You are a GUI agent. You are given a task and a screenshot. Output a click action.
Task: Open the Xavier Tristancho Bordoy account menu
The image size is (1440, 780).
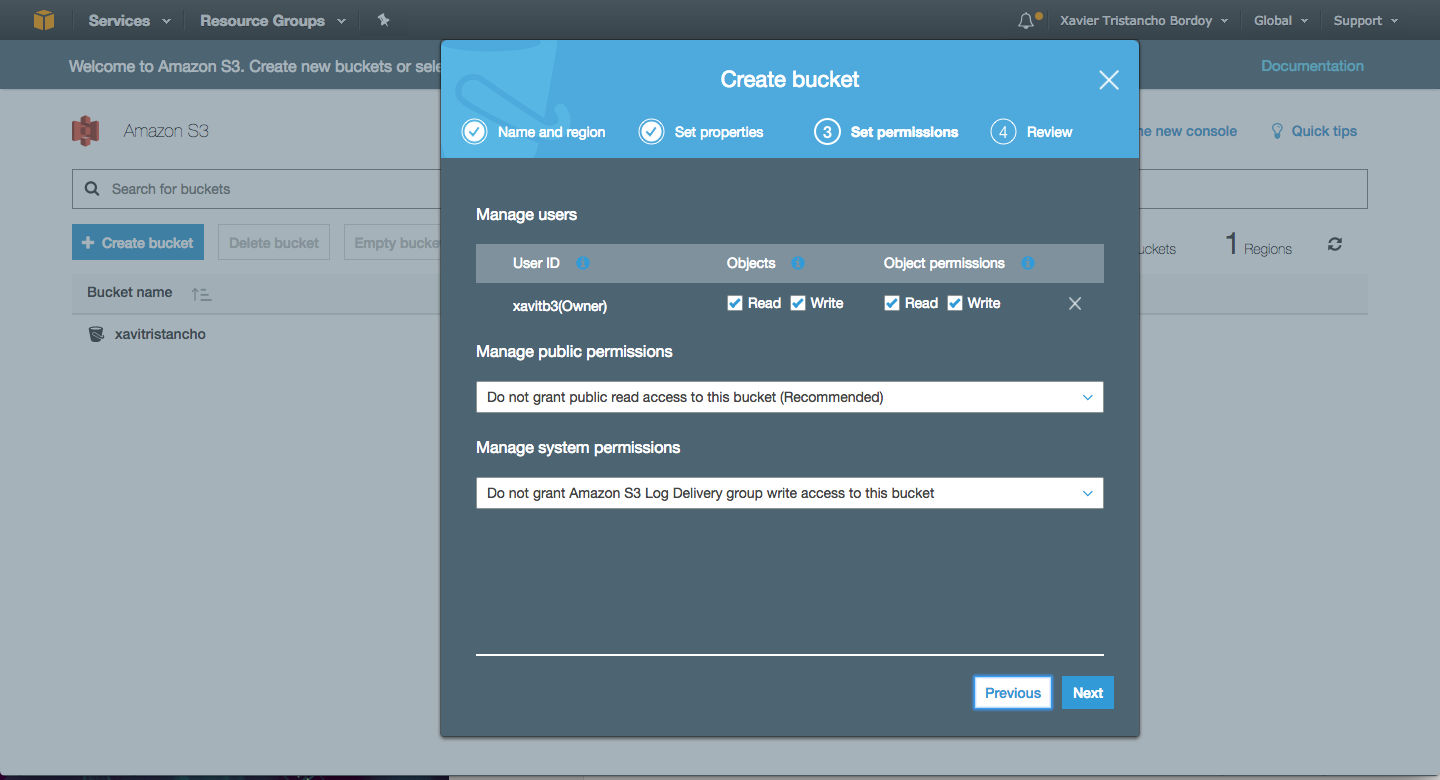[1144, 21]
